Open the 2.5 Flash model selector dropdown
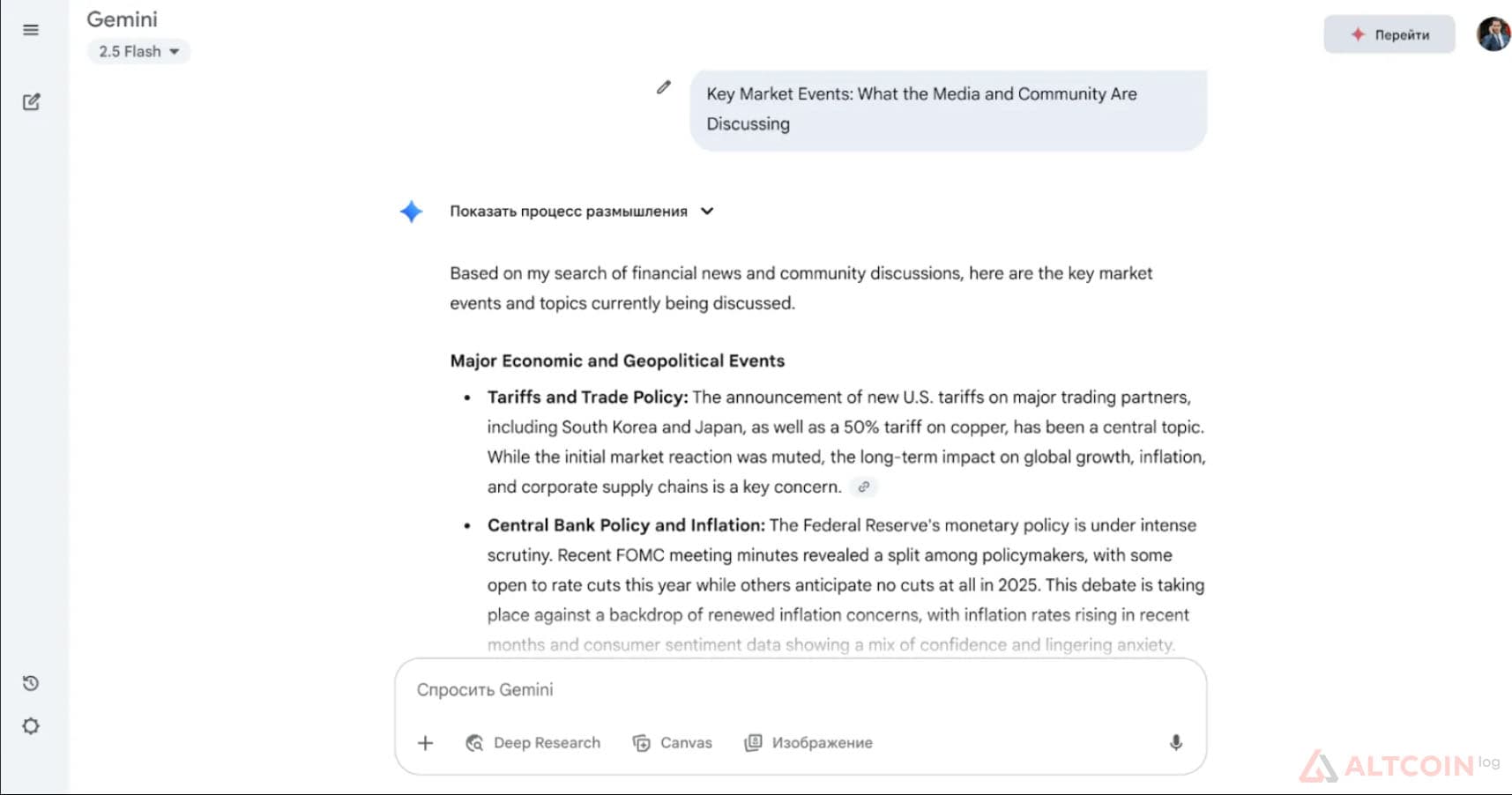This screenshot has height=795, width=1512. click(x=138, y=51)
